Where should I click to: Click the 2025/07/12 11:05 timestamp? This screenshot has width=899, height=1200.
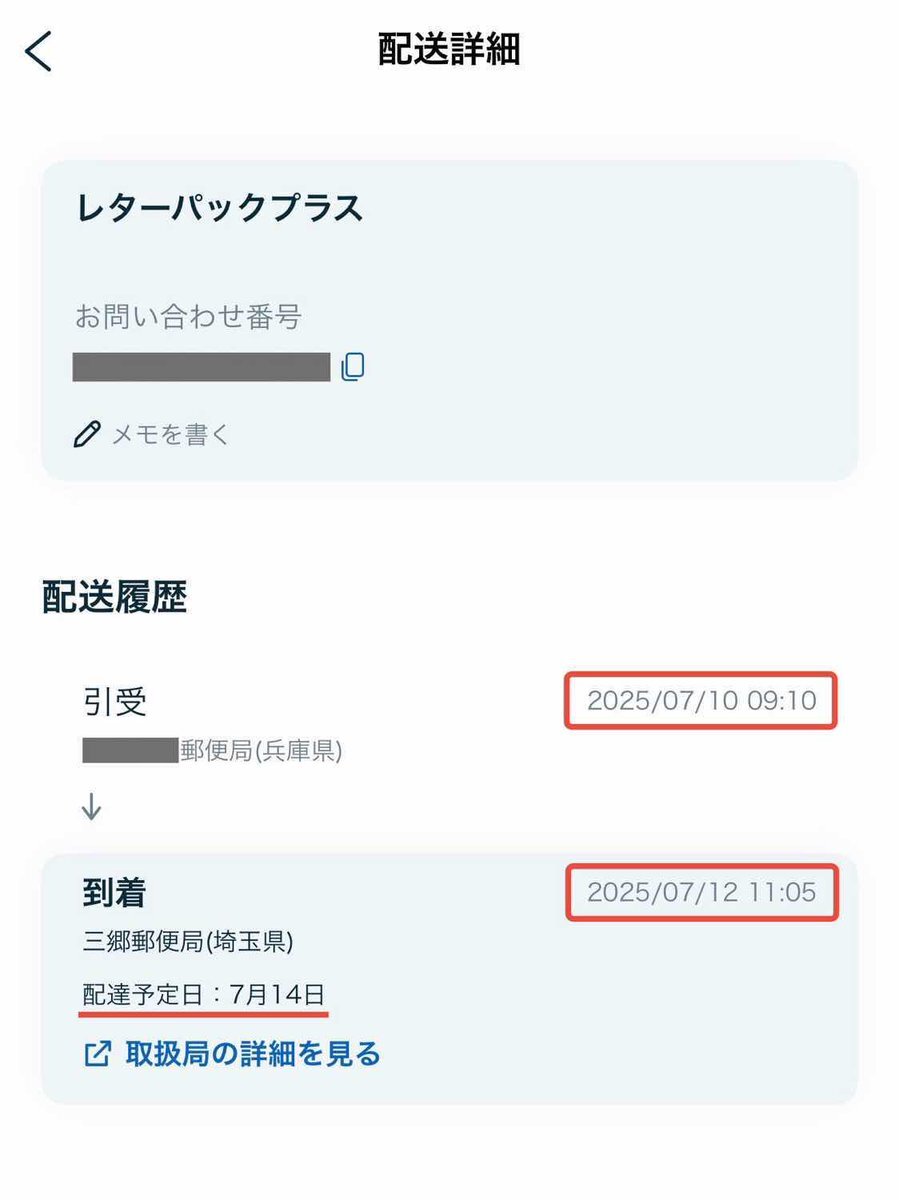pyautogui.click(x=701, y=892)
